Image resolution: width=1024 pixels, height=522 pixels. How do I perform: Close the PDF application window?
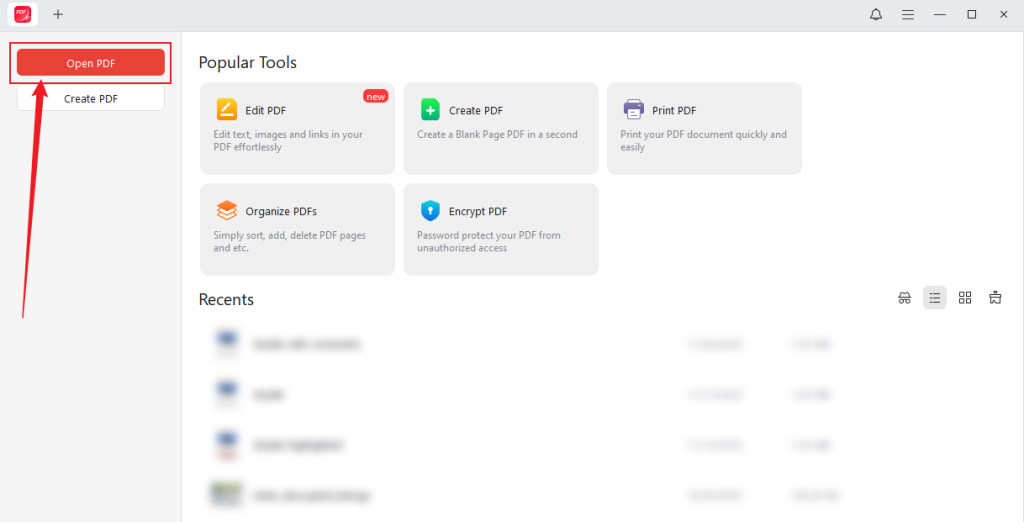tap(1004, 14)
